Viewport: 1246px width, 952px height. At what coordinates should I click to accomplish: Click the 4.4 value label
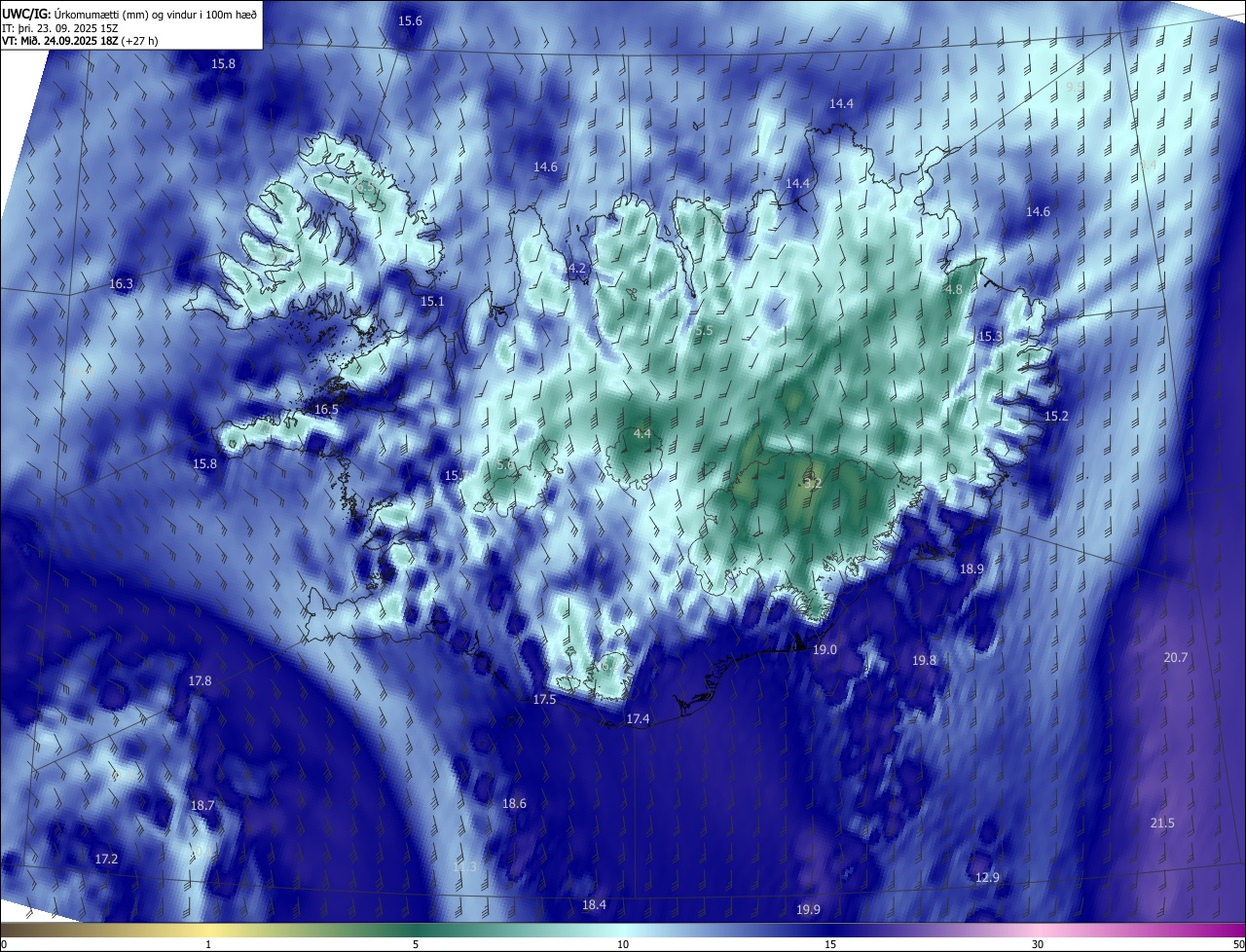coord(642,433)
